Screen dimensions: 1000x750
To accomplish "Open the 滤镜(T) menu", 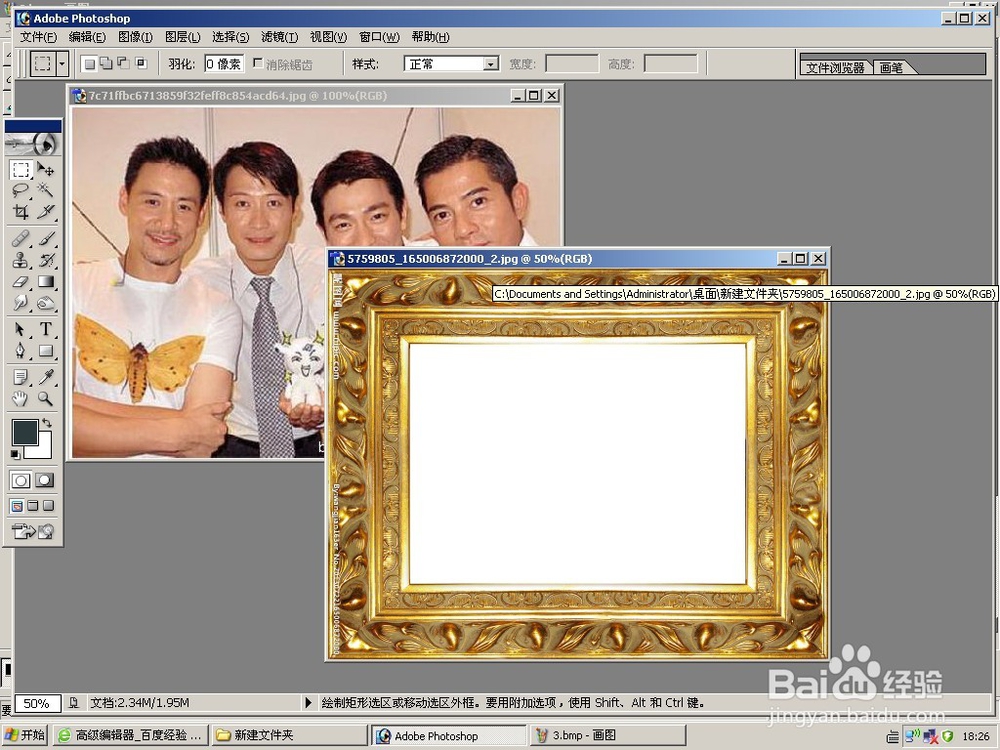I will coord(279,37).
